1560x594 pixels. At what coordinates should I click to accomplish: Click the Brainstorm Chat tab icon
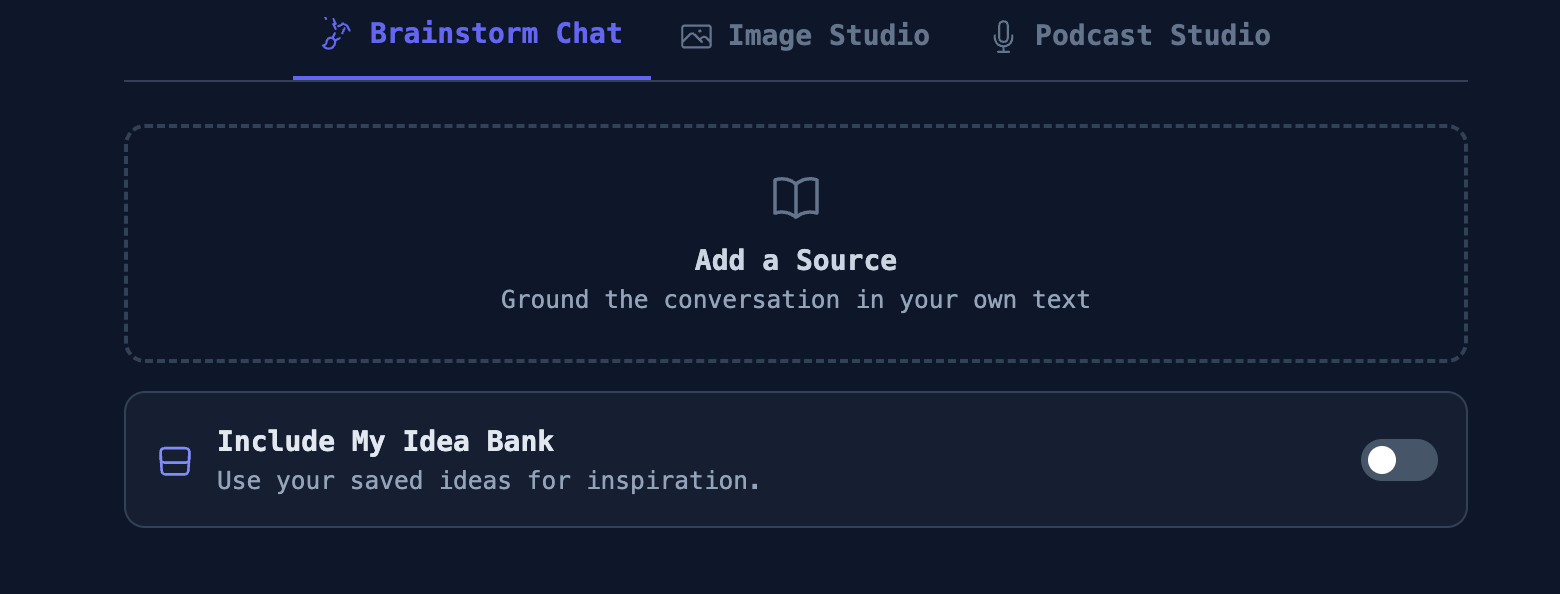[x=335, y=34]
